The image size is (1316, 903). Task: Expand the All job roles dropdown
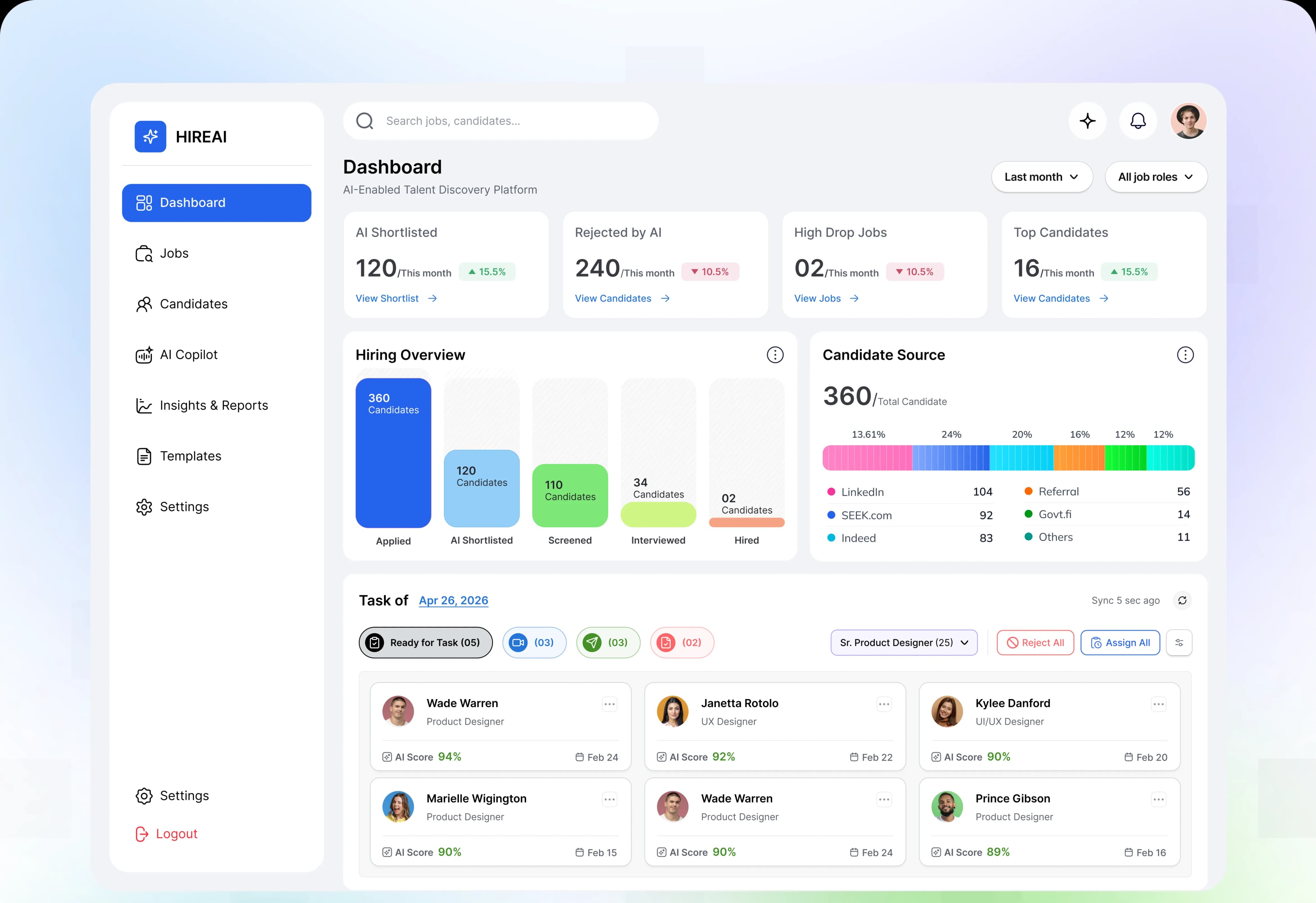coord(1156,177)
